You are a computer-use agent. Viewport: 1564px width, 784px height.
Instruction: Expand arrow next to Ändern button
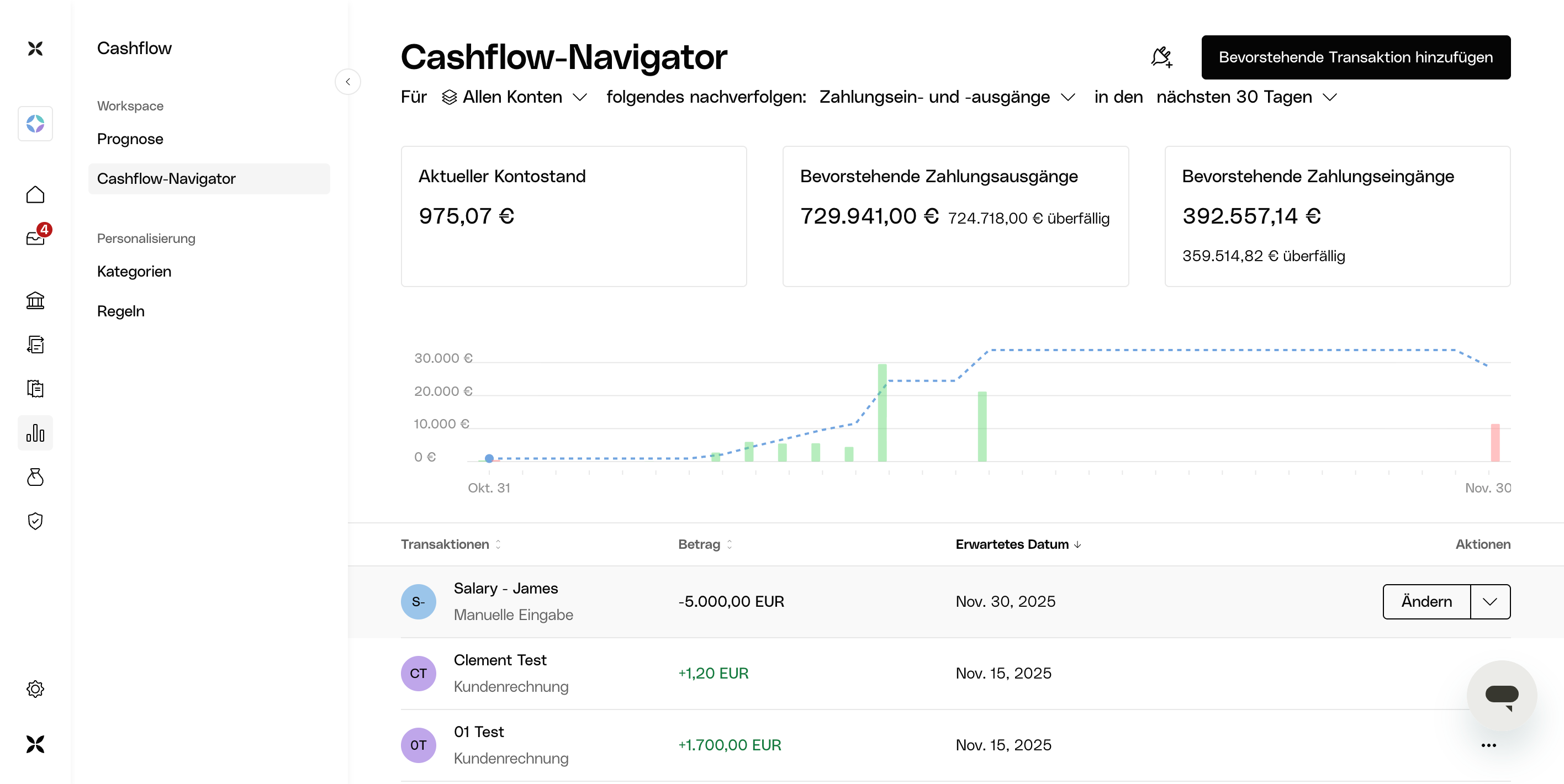point(1489,601)
